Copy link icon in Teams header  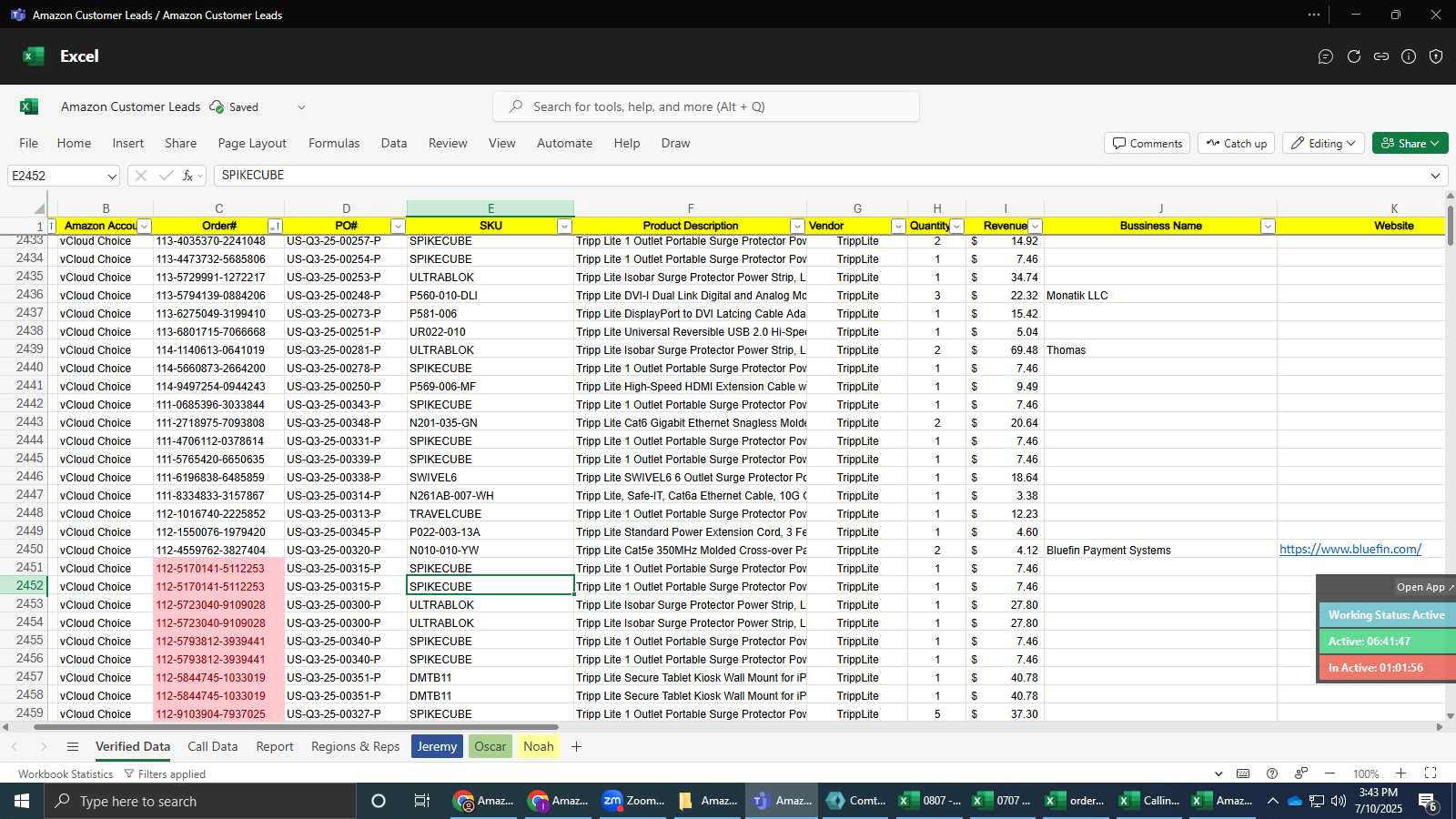click(1381, 56)
